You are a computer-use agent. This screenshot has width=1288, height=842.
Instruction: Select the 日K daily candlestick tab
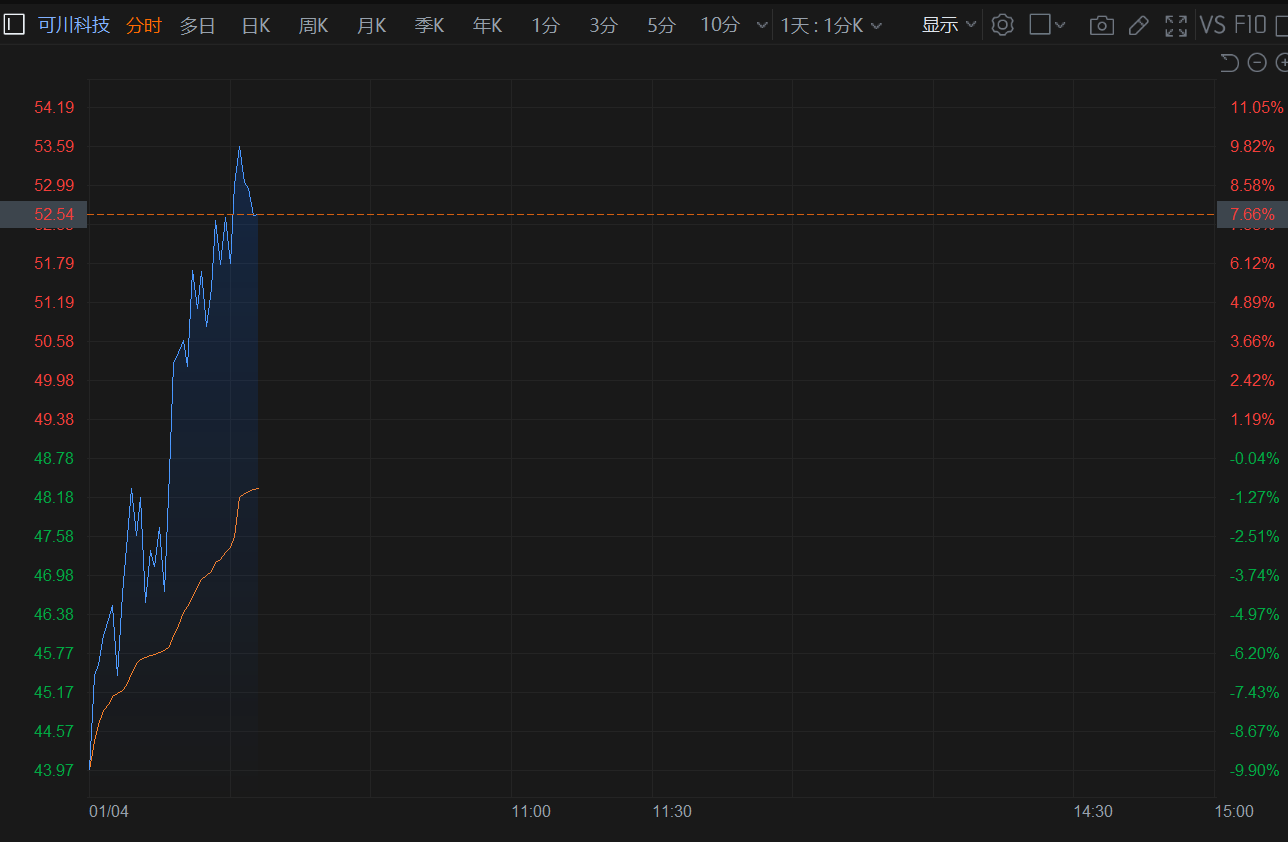click(x=256, y=26)
